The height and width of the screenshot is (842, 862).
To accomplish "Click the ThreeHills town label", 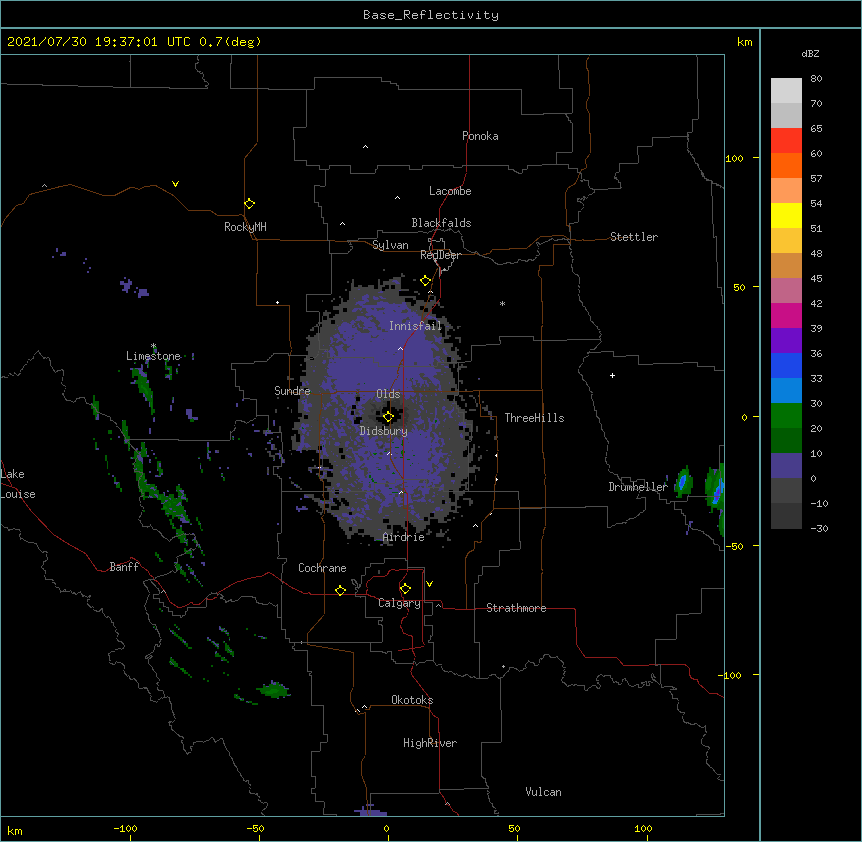I will point(534,418).
